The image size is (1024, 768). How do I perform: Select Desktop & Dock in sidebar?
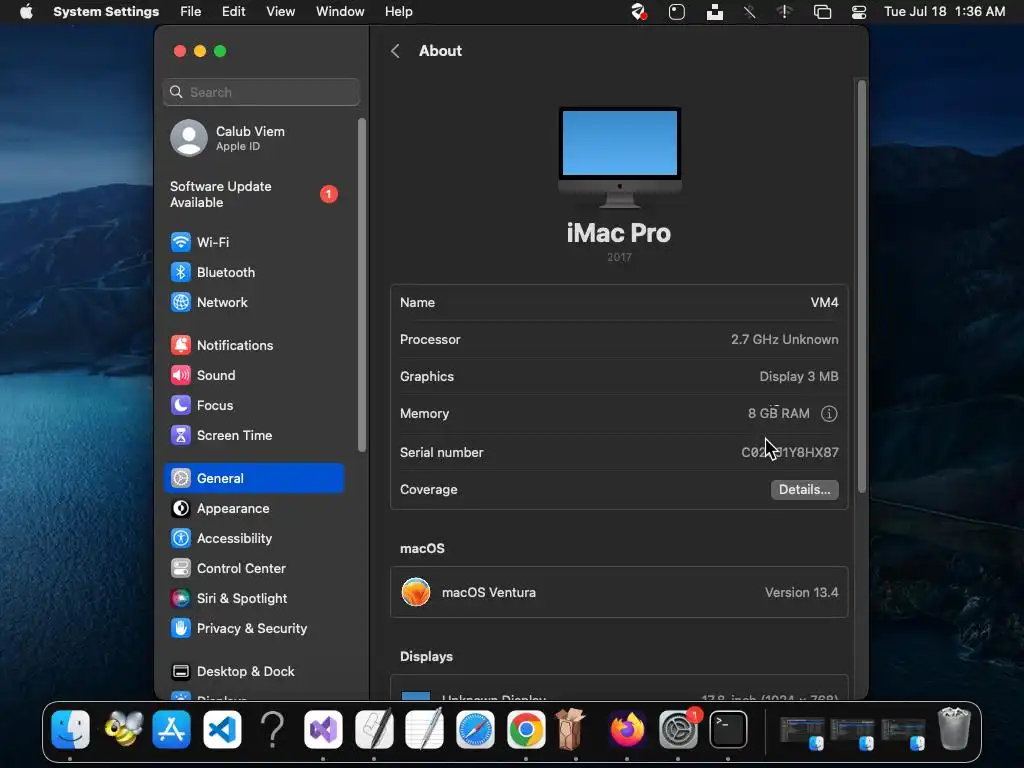pos(253,672)
